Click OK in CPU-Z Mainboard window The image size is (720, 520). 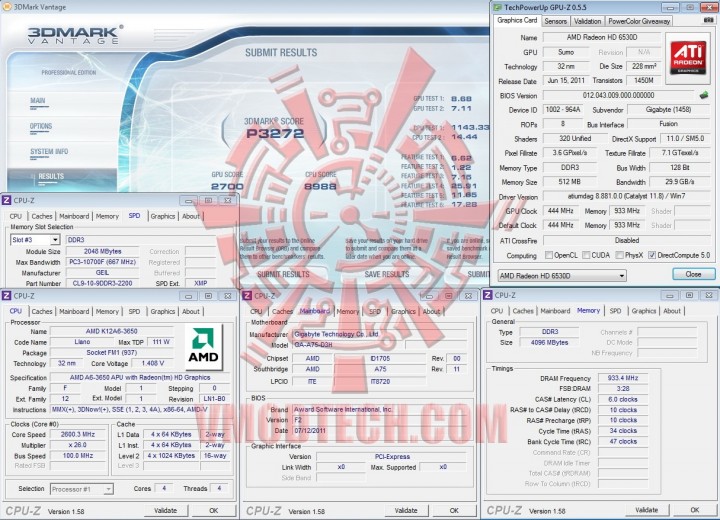click(454, 510)
